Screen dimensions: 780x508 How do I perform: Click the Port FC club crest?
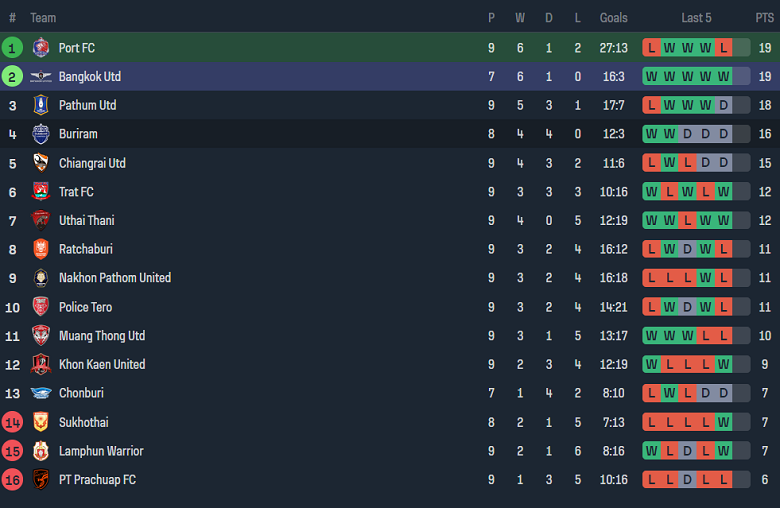click(x=41, y=47)
